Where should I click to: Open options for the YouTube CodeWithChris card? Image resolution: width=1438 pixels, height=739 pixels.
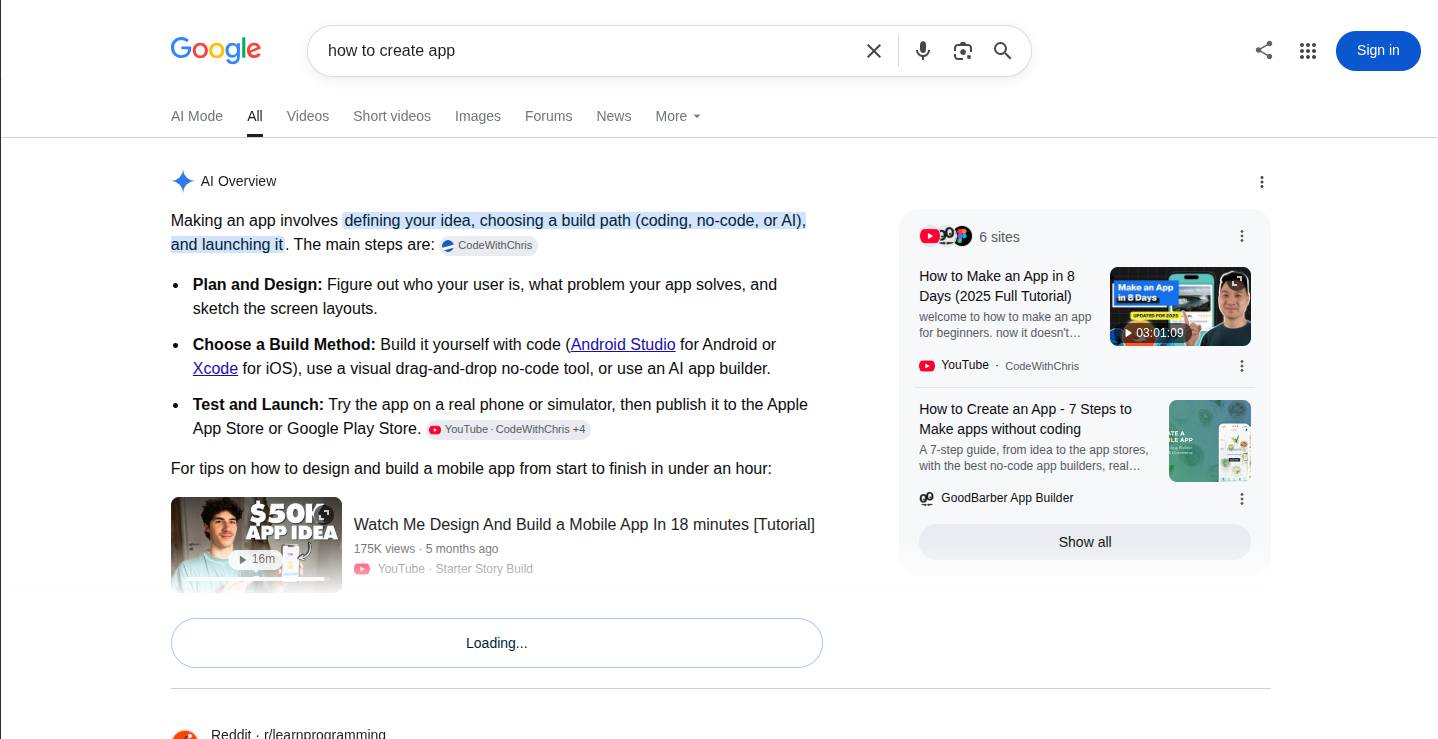1242,366
